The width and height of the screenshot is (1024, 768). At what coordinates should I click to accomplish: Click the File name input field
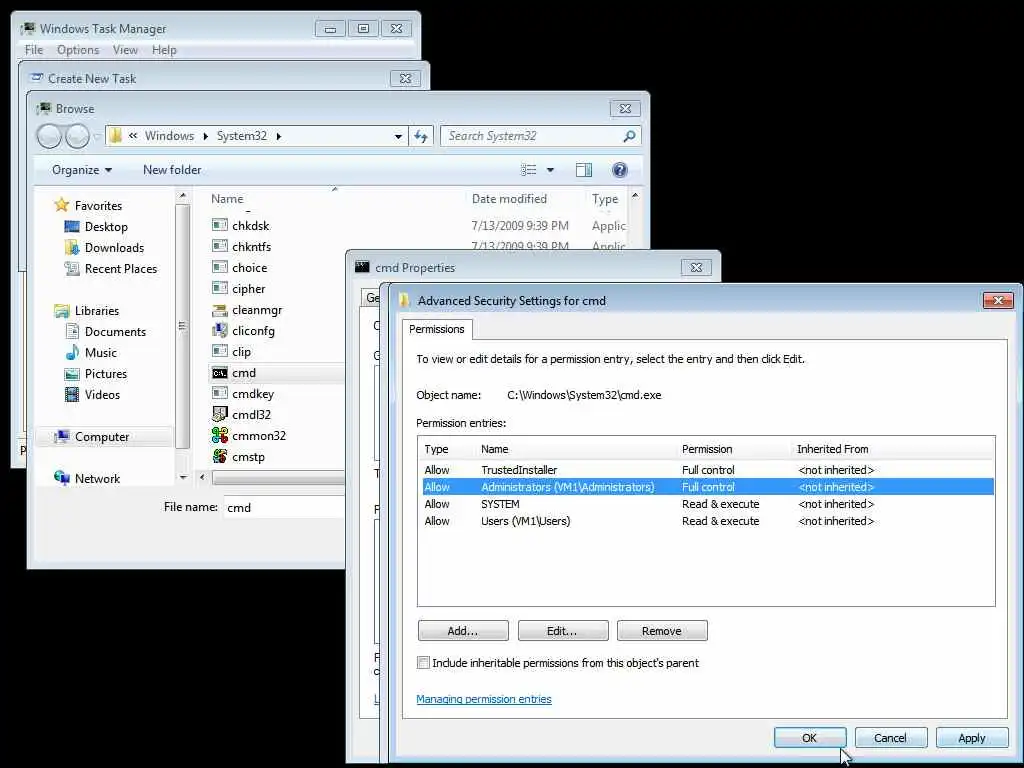pyautogui.click(x=284, y=507)
